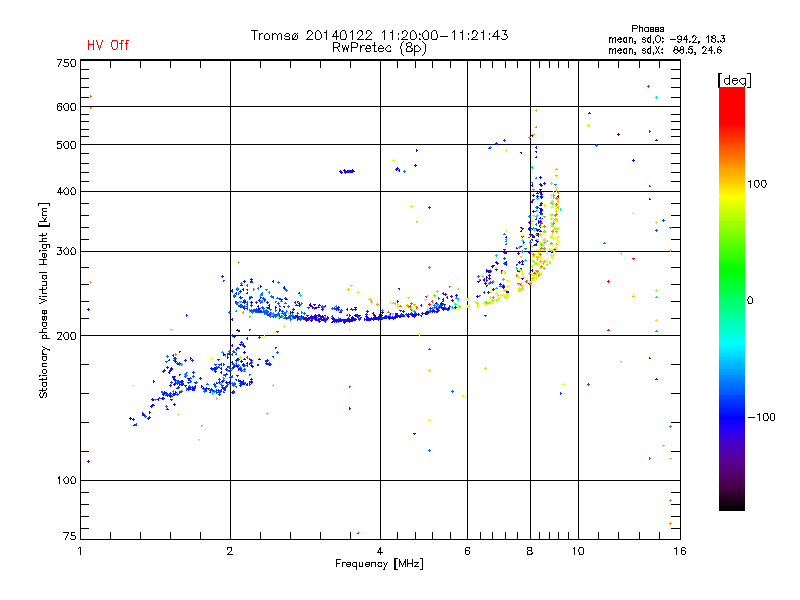
Task: Click the y-axis '500' tick label
Action: click(x=66, y=145)
